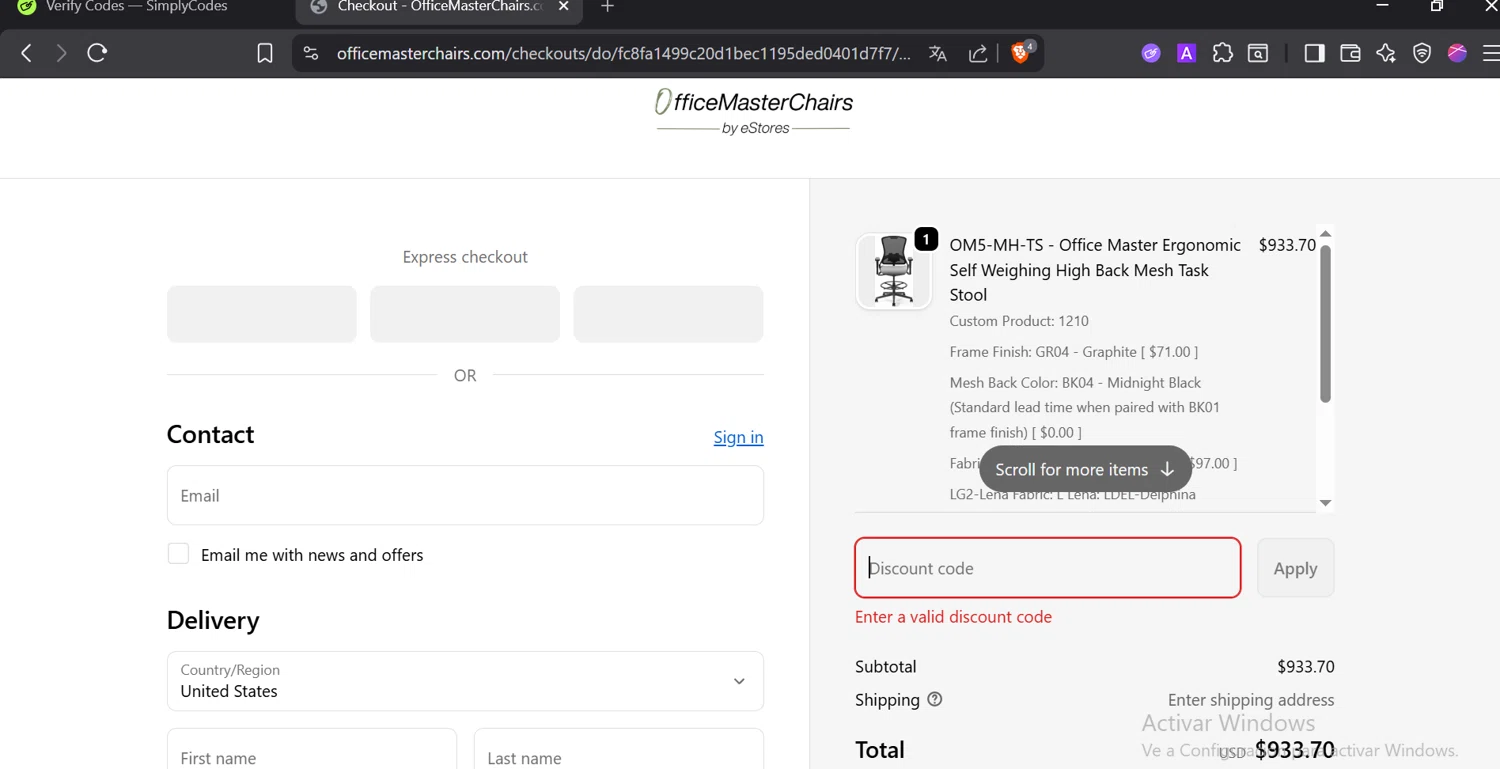This screenshot has height=769, width=1500.
Task: Share this page via share icon
Action: [x=978, y=54]
